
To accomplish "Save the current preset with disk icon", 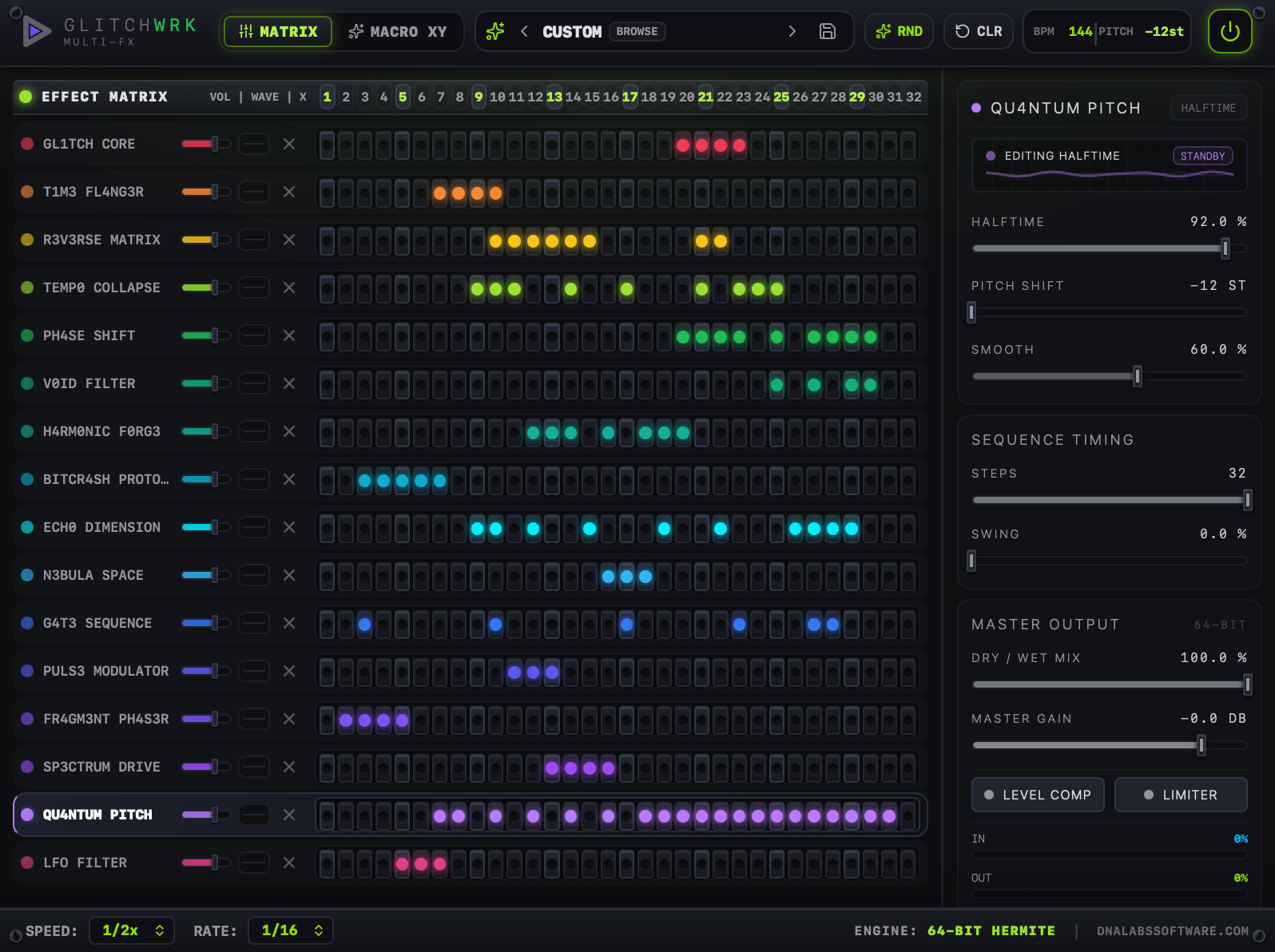I will click(828, 31).
